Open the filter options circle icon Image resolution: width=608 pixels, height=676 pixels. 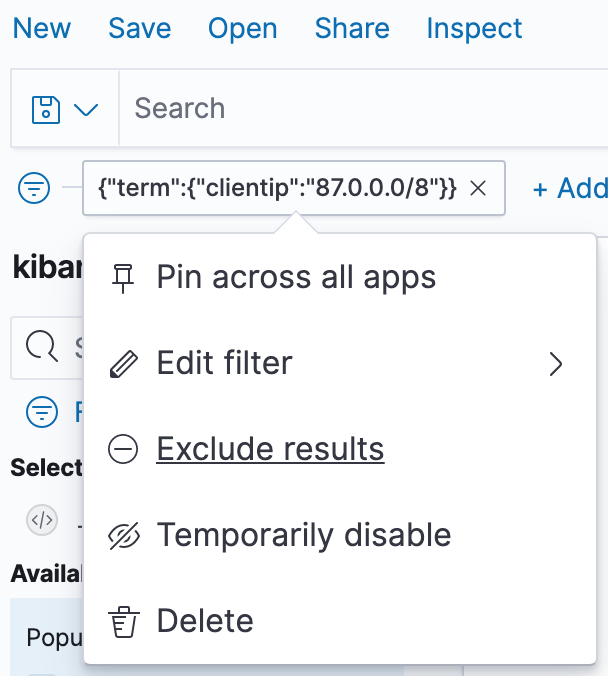click(x=35, y=187)
